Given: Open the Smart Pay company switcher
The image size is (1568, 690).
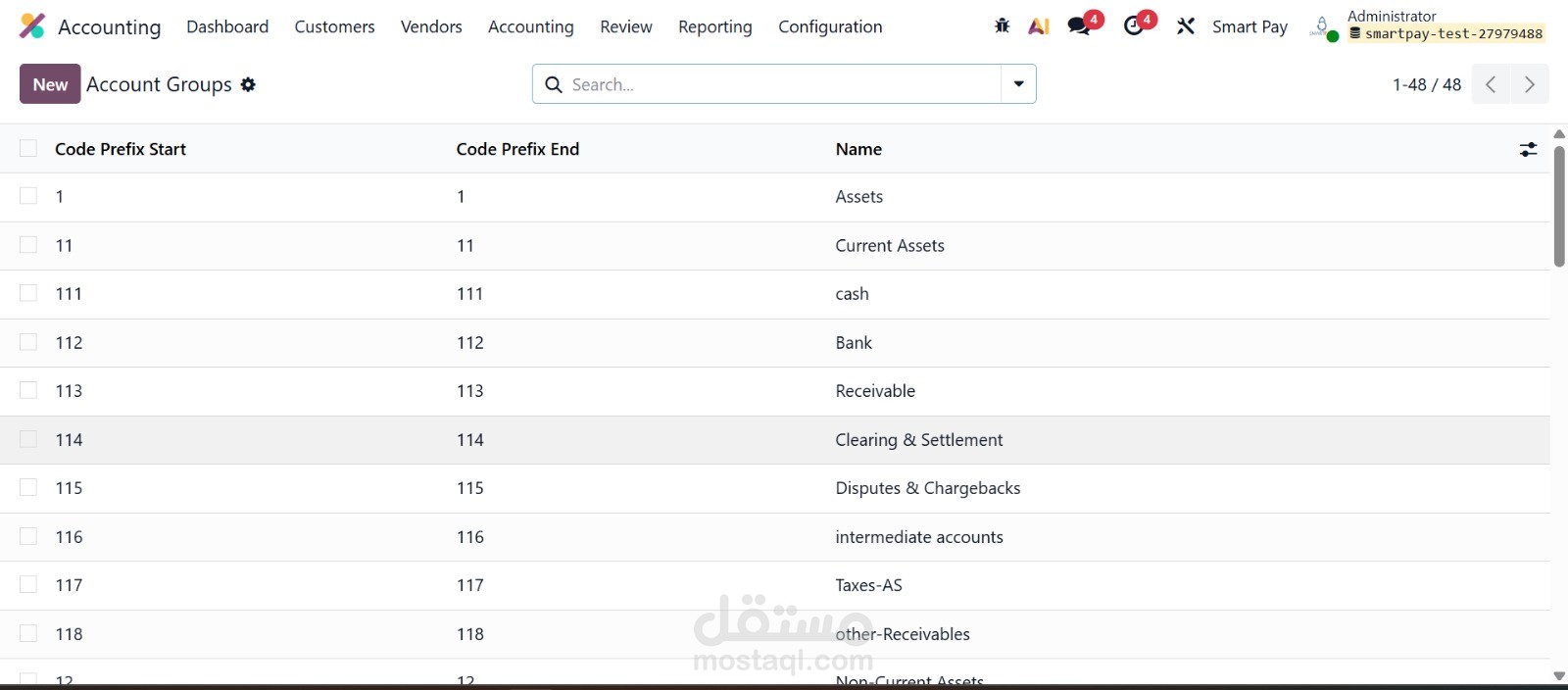Looking at the screenshot, I should pos(1249,26).
